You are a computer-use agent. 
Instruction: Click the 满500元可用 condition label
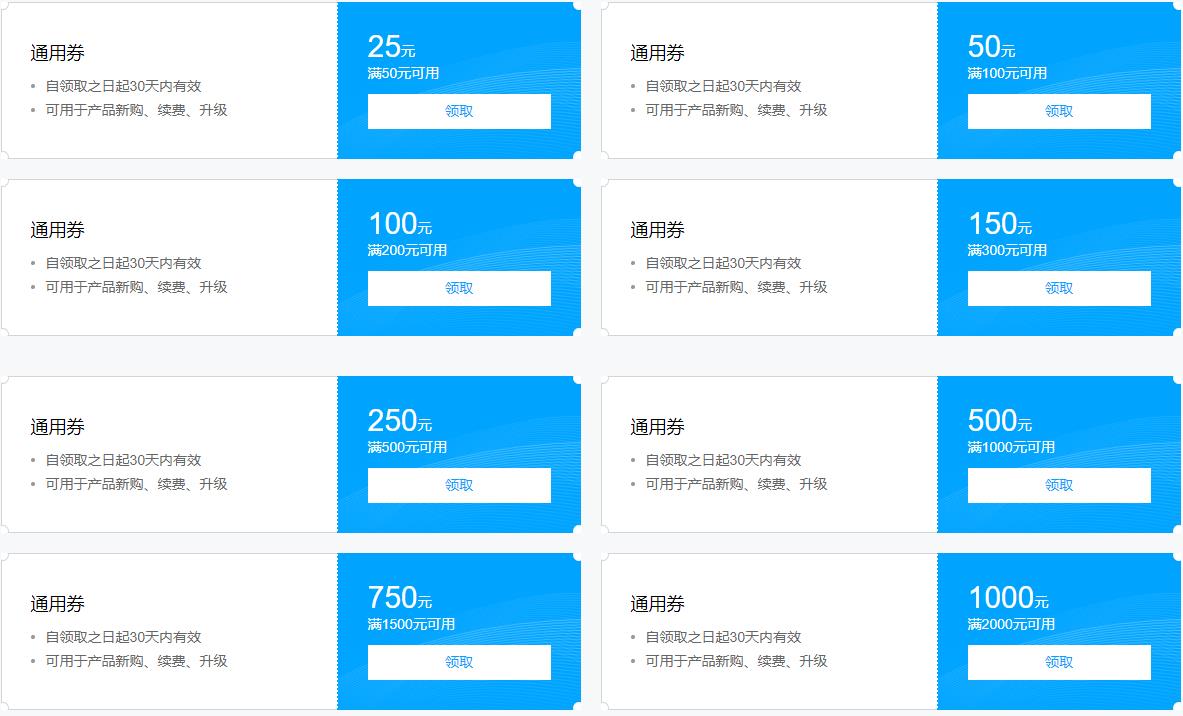[x=407, y=447]
